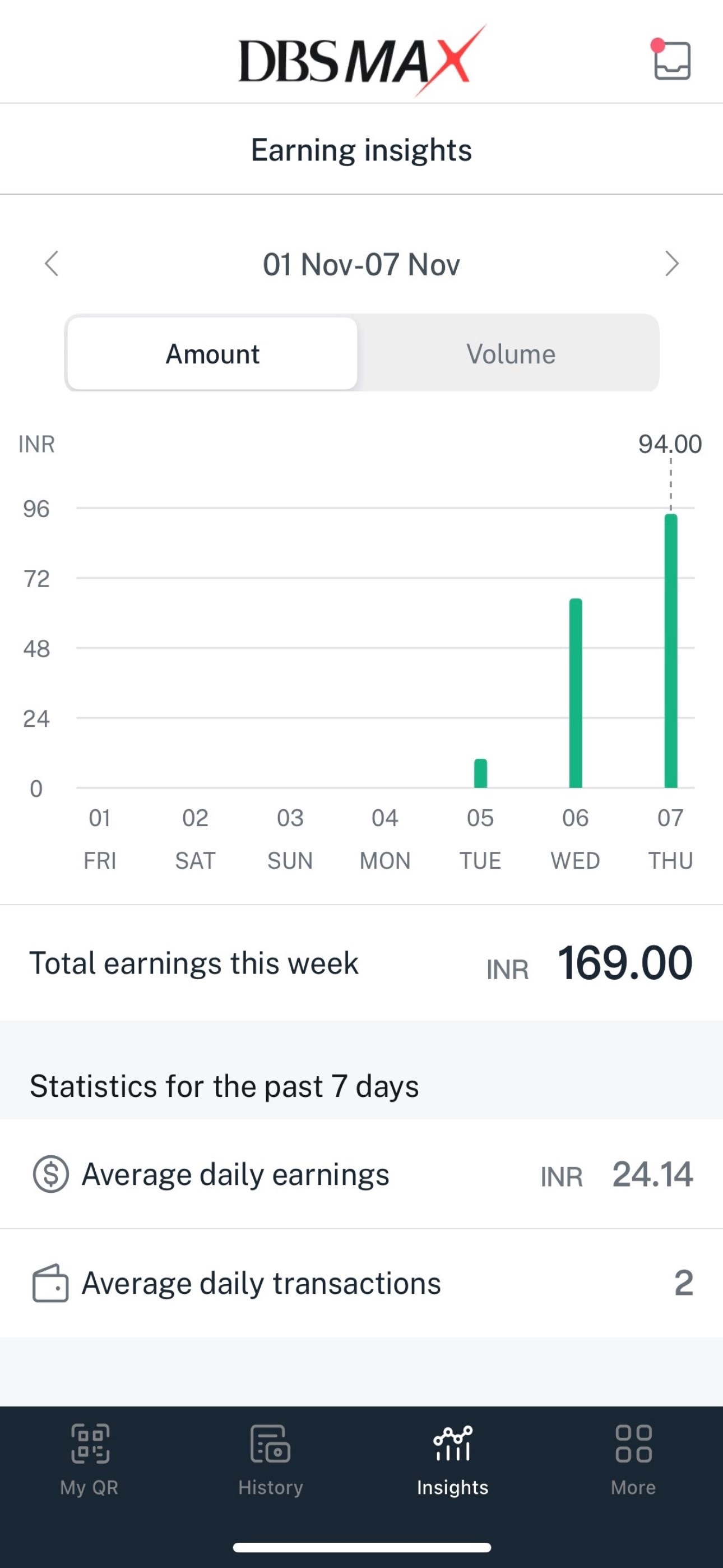723x1568 pixels.
Task: Select the Wednesday 06 bar
Action: point(576,693)
